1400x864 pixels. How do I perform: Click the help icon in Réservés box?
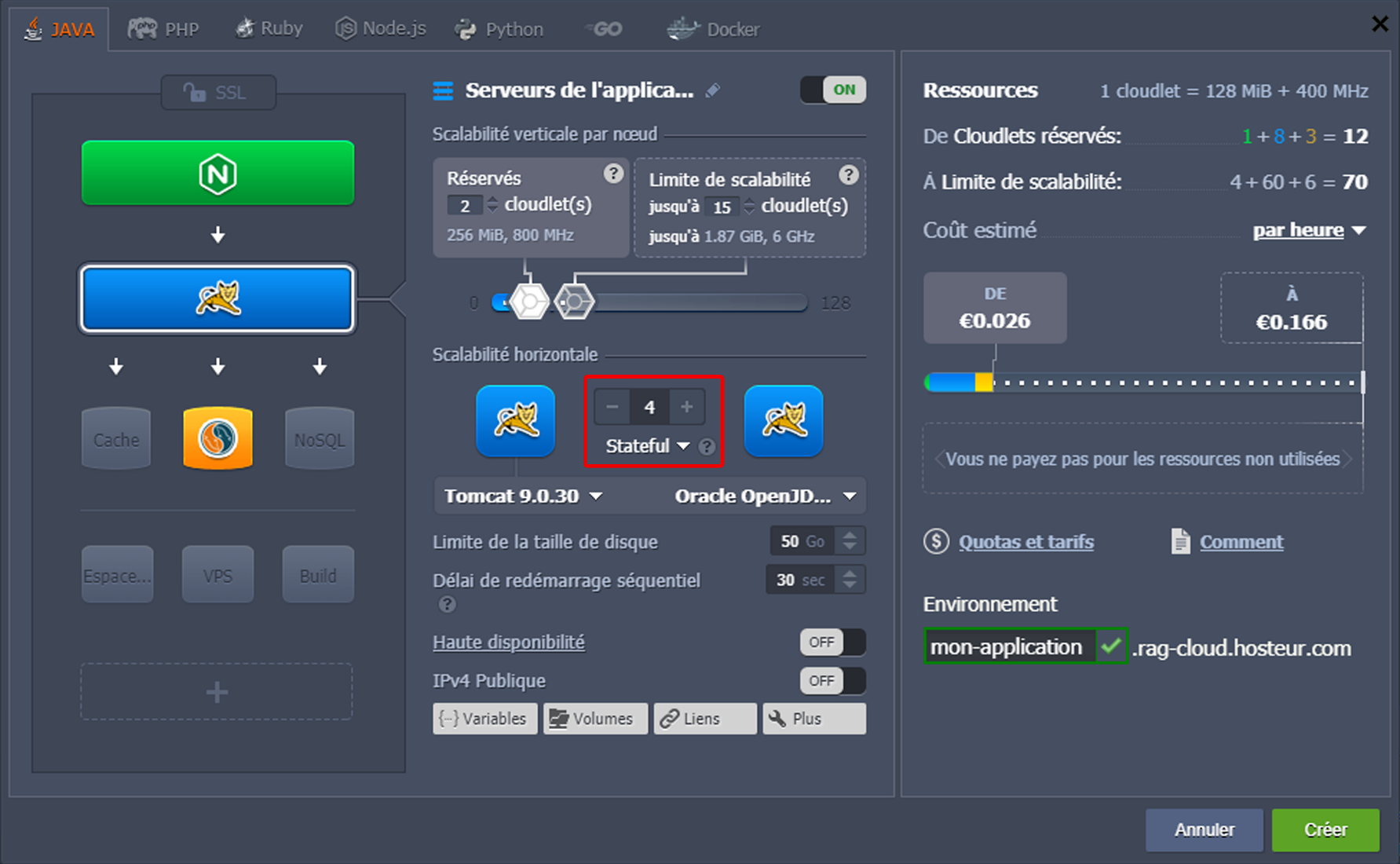[613, 174]
